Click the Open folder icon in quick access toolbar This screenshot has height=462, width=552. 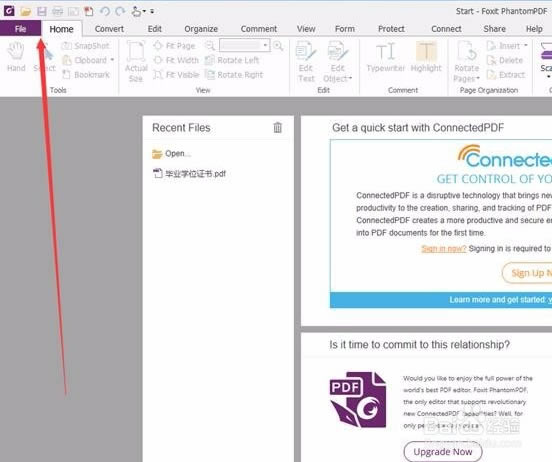(x=25, y=12)
